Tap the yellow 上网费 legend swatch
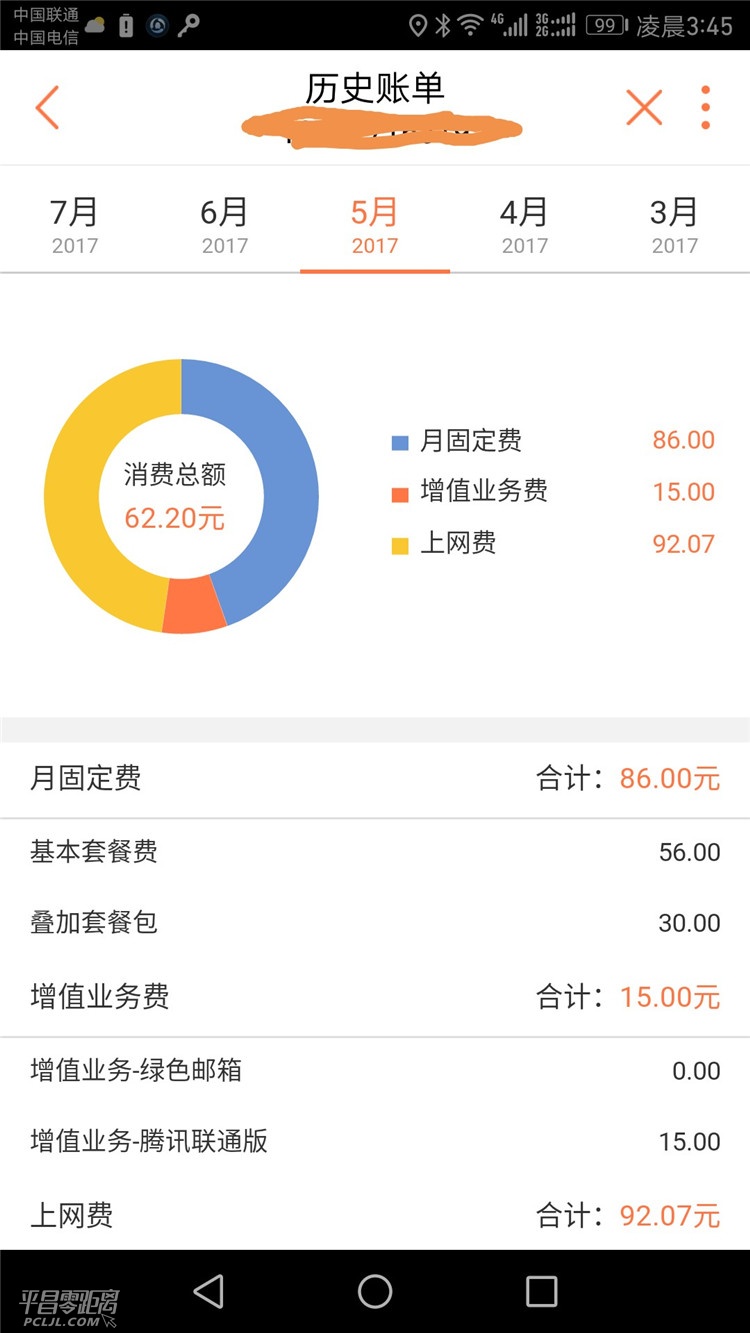This screenshot has height=1333, width=750. 400,546
